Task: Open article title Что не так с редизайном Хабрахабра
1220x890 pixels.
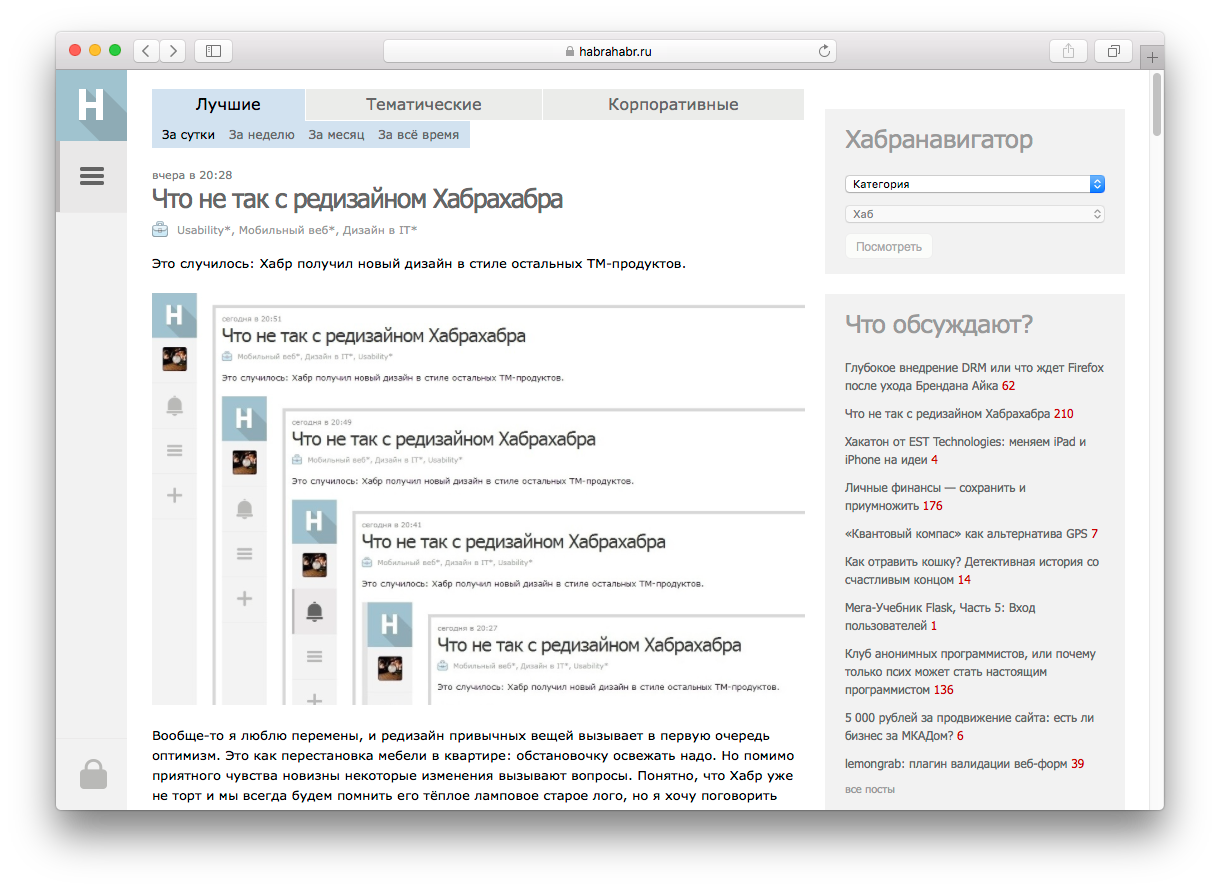Action: (357, 199)
